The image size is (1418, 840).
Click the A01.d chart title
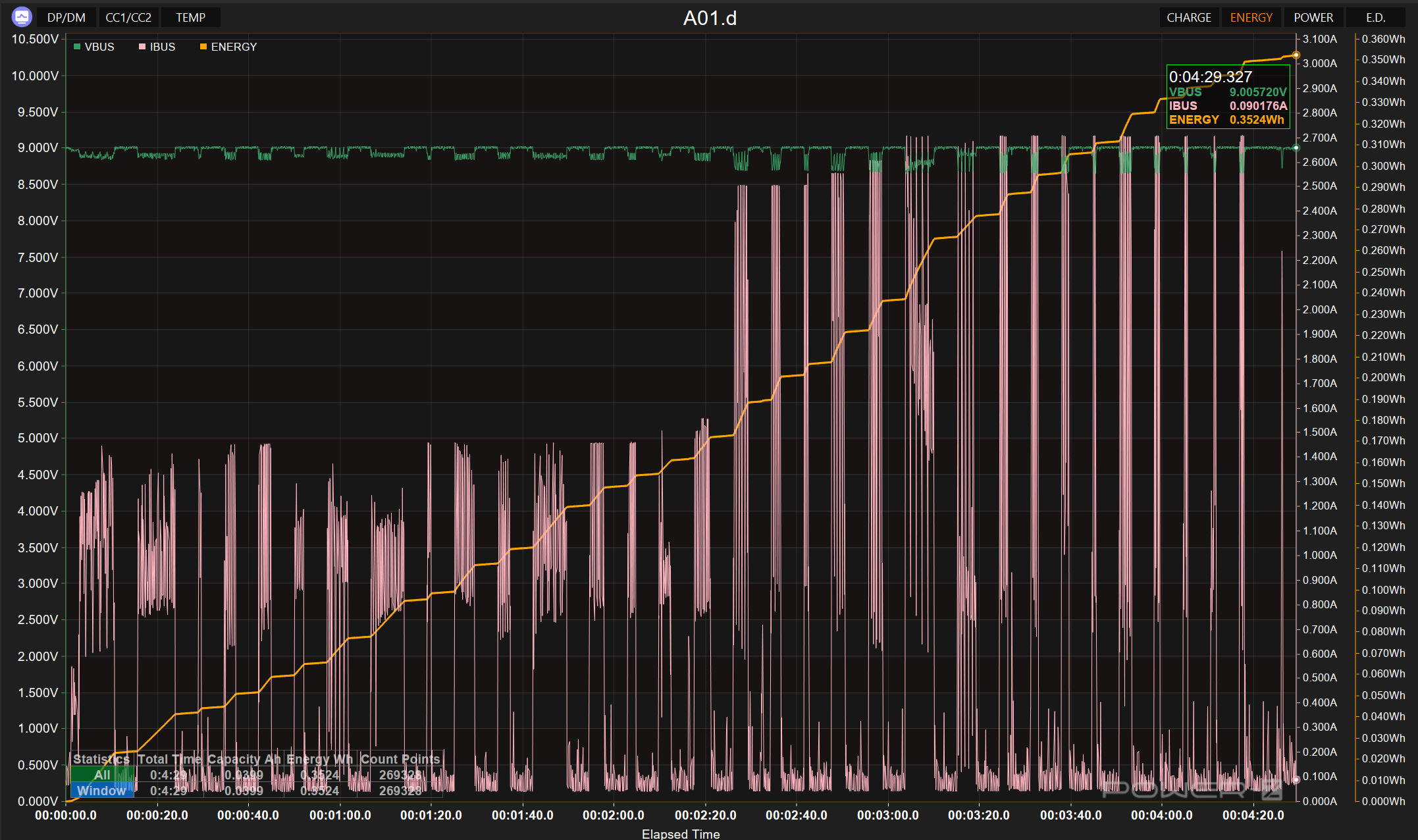point(709,18)
